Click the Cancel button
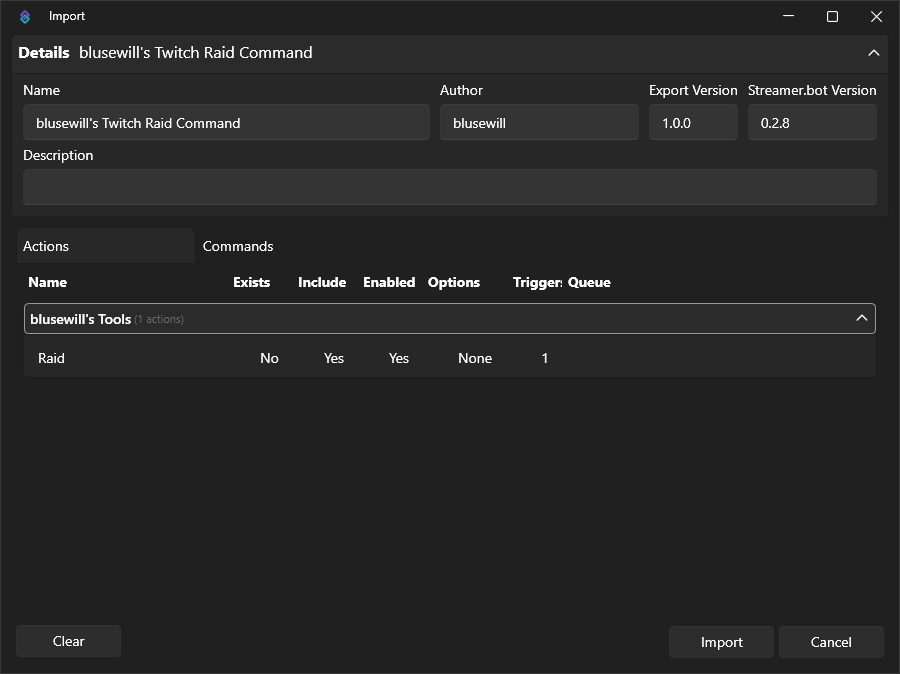This screenshot has width=900, height=674. [830, 642]
